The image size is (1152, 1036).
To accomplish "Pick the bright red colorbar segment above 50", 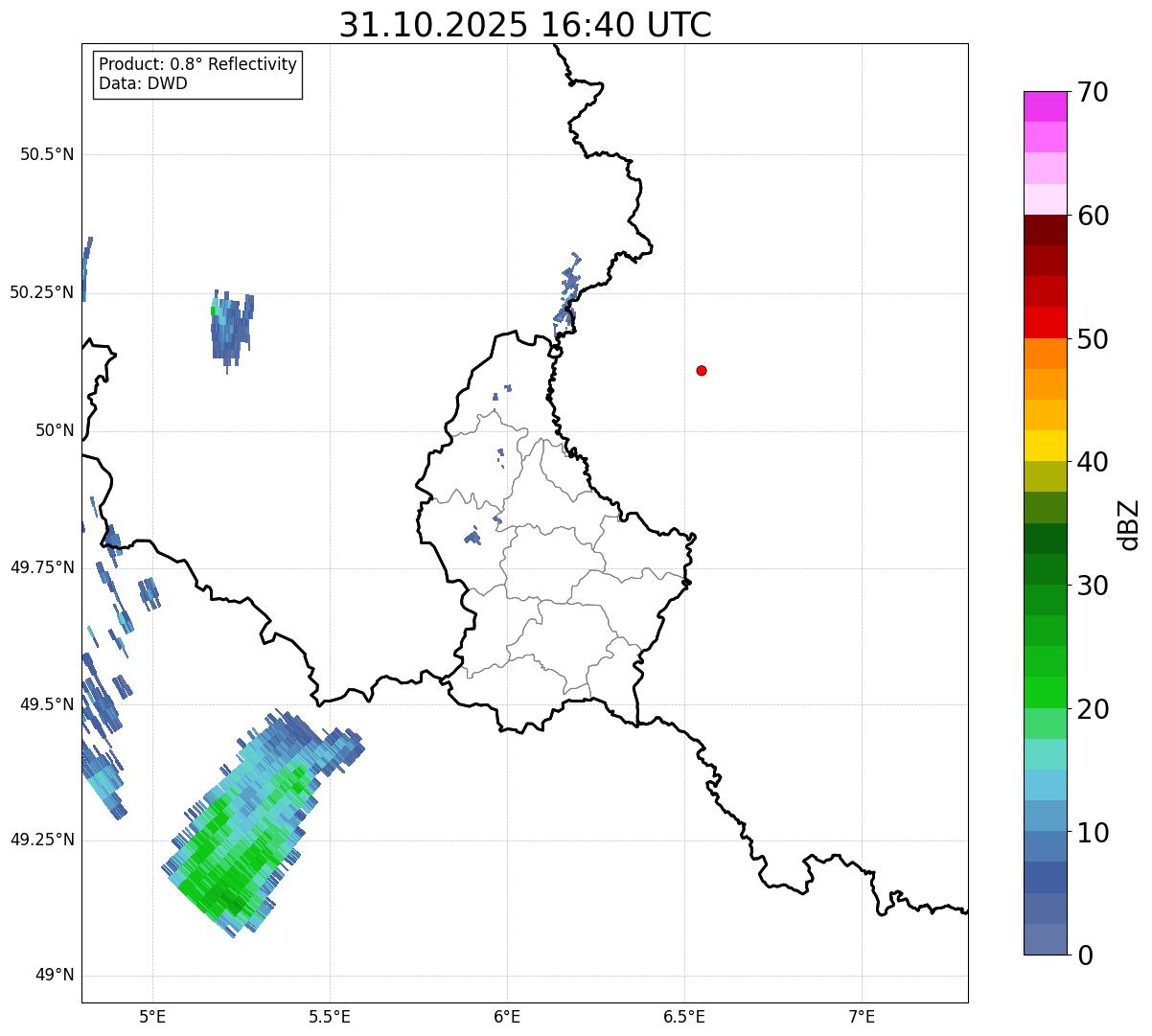I will pos(1046,322).
